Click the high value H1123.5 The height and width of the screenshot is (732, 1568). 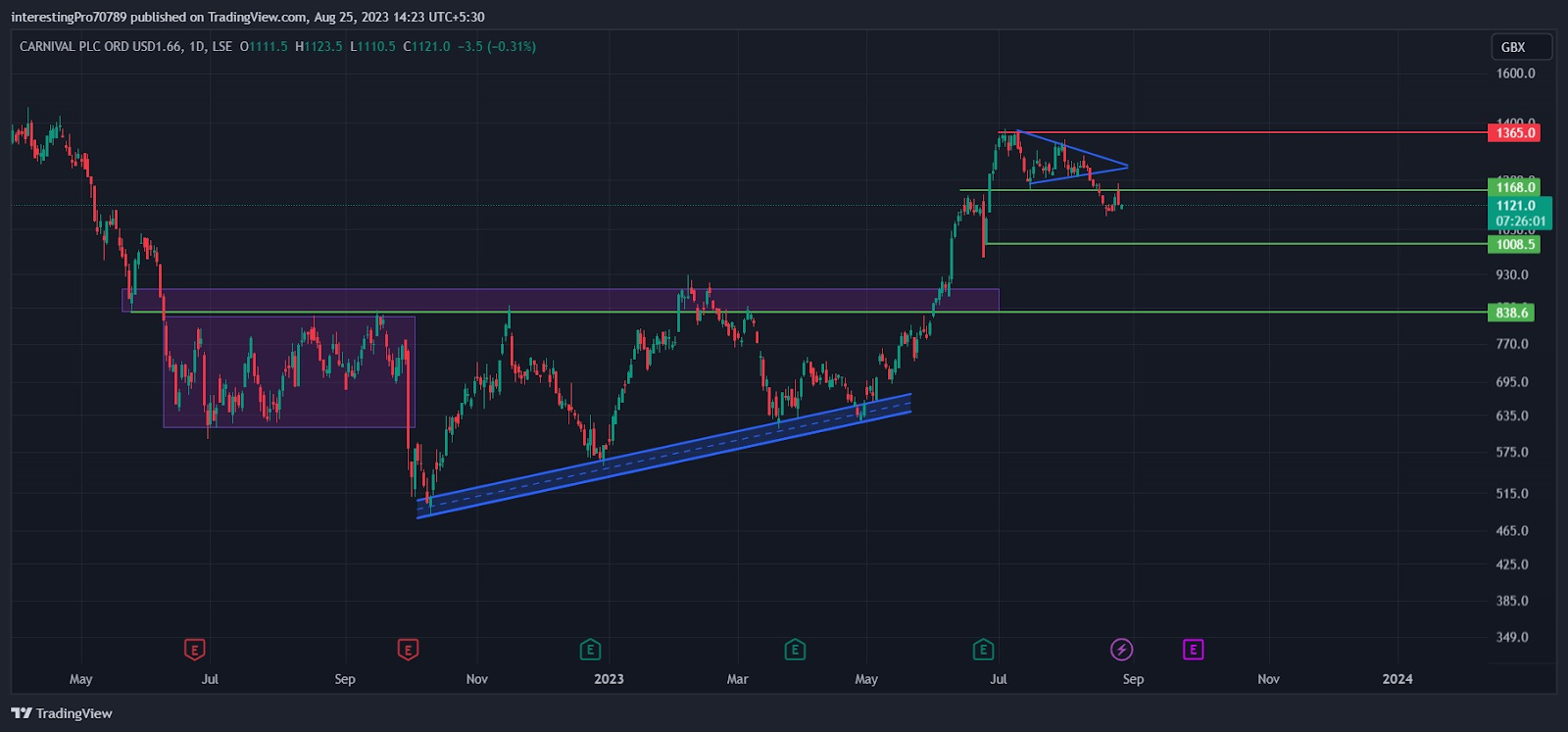coord(319,46)
